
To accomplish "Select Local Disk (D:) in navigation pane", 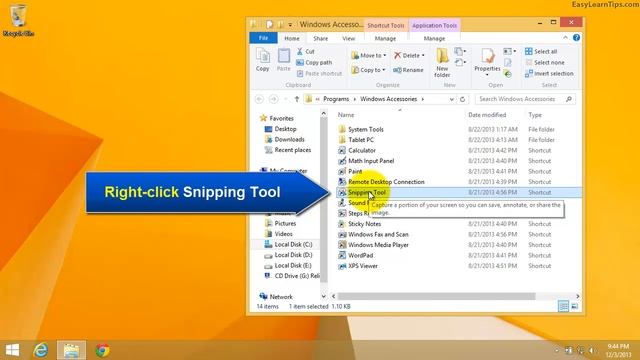I will (x=288, y=255).
